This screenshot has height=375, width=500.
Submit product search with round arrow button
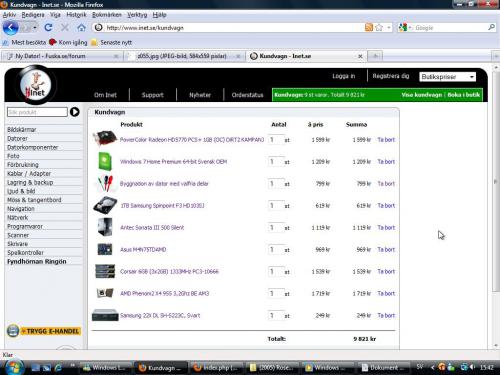(75, 112)
